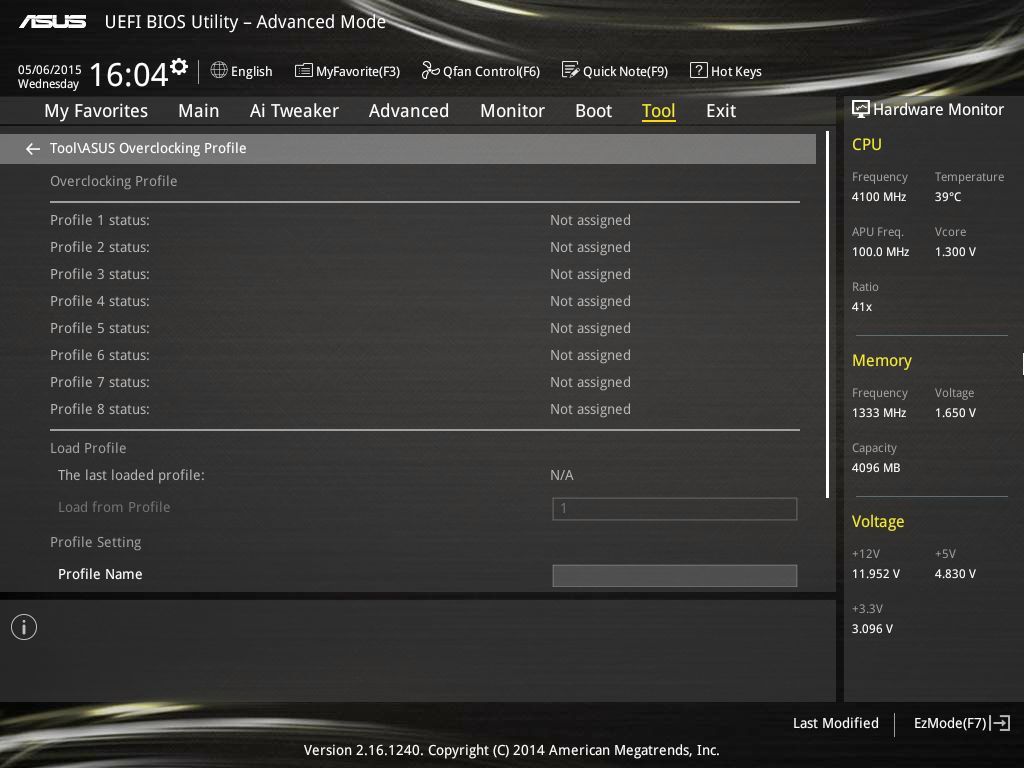Show the Hot Keys text label
The image size is (1024, 768).
(736, 71)
